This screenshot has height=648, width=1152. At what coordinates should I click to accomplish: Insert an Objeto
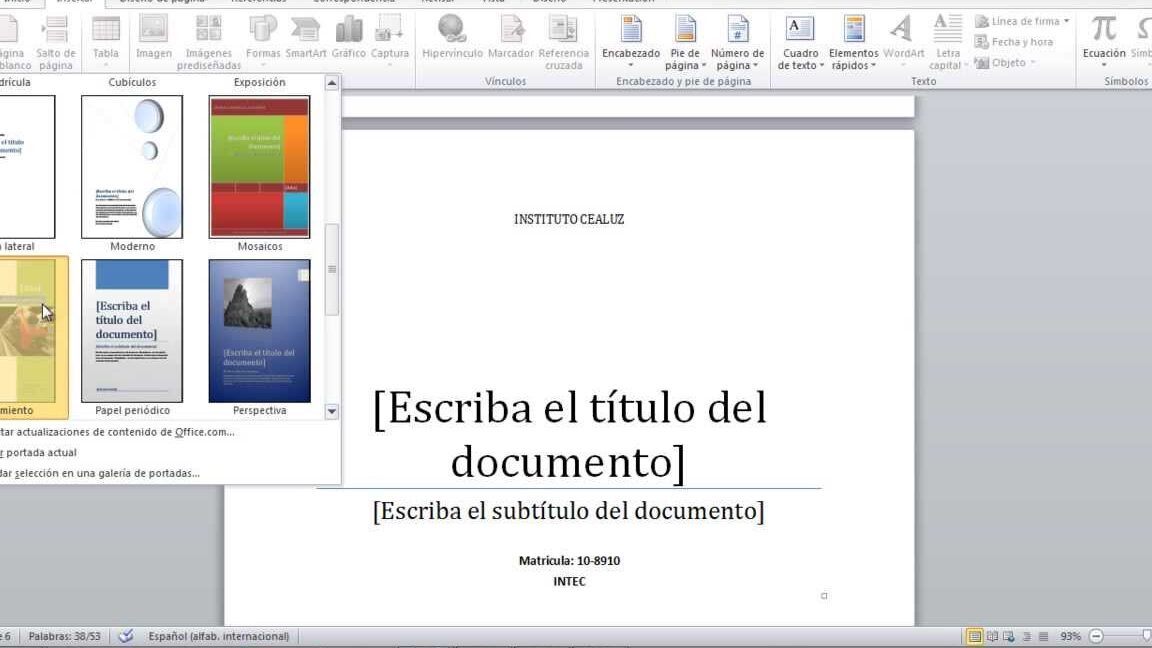pos(1005,62)
